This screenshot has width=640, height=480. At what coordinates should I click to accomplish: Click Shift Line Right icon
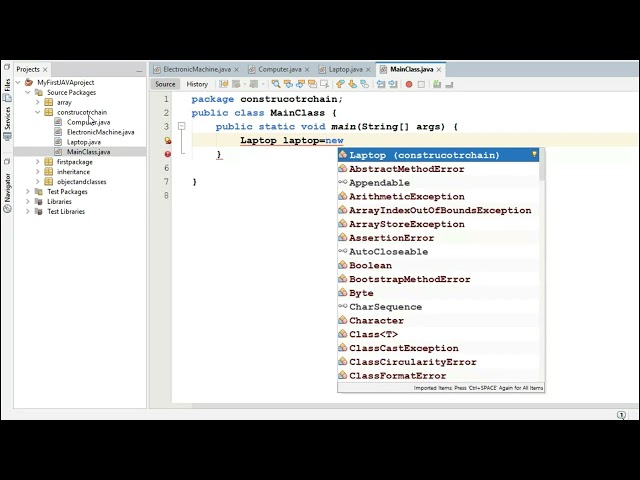coord(393,84)
